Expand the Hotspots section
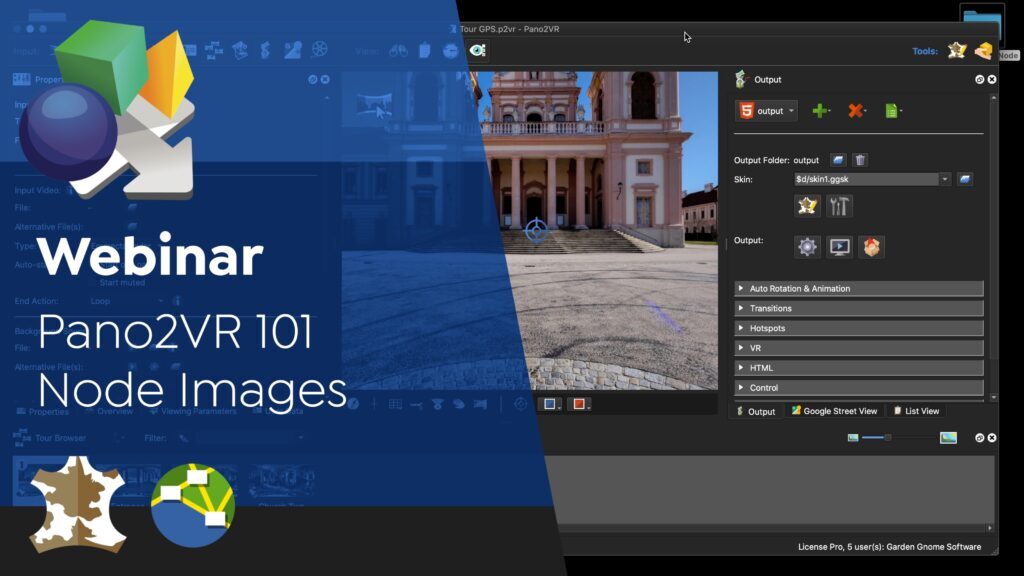The width and height of the screenshot is (1024, 576). click(x=859, y=328)
